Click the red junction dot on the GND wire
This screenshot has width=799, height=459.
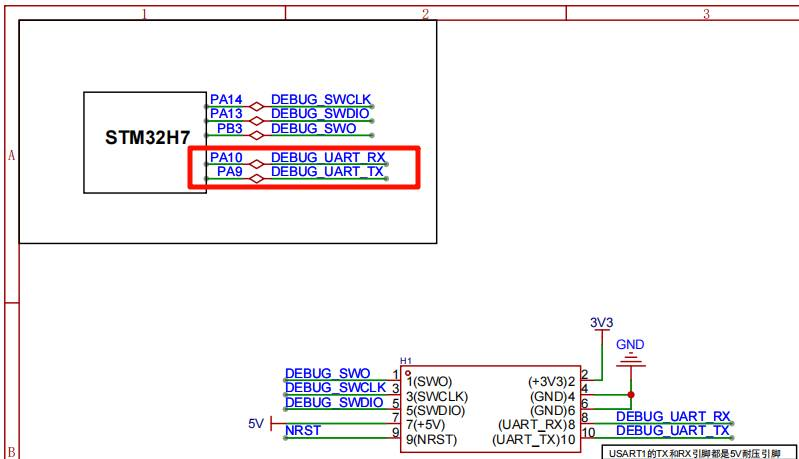631,395
